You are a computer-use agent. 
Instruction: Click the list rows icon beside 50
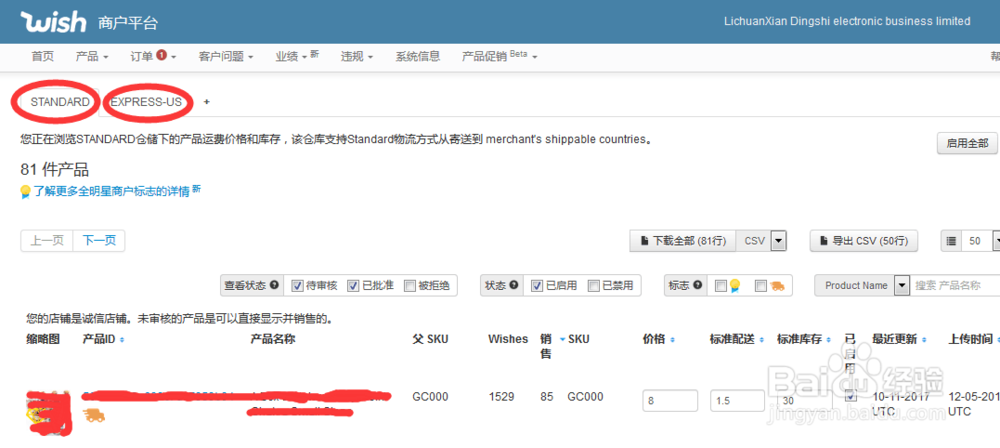point(951,241)
